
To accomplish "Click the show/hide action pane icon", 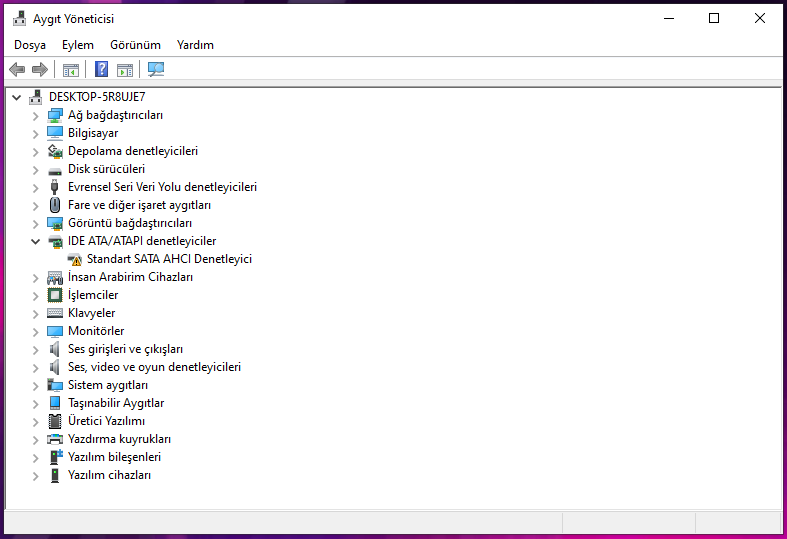I will (x=124, y=70).
